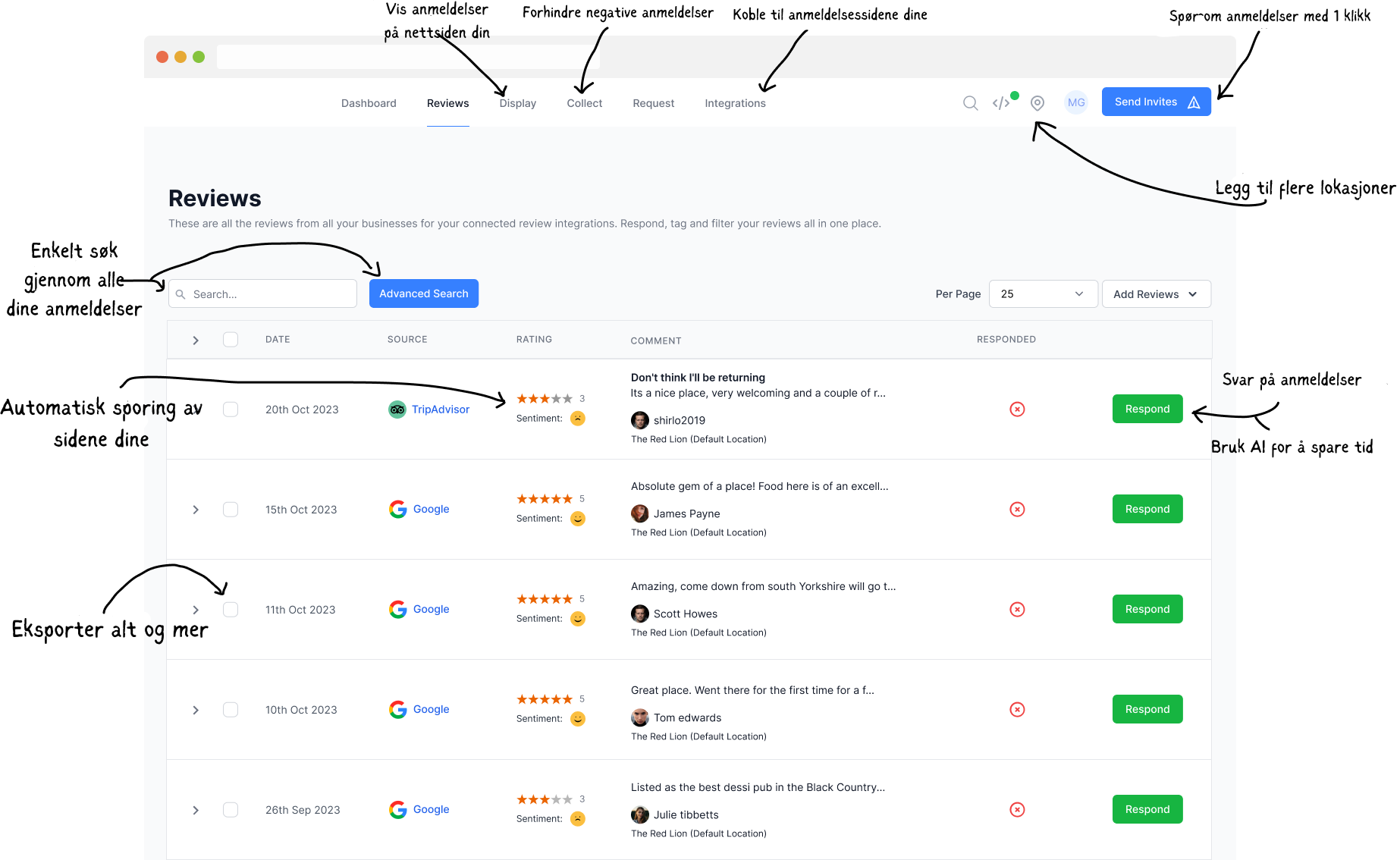Click not-responded icon for Tom edwards review
The height and width of the screenshot is (860, 1400).
click(x=1018, y=710)
